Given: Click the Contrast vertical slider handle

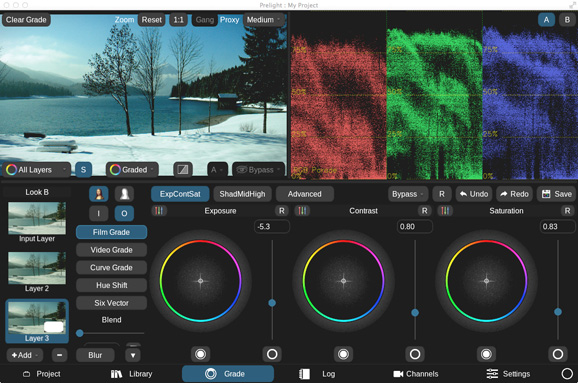Looking at the screenshot, I should click(415, 313).
